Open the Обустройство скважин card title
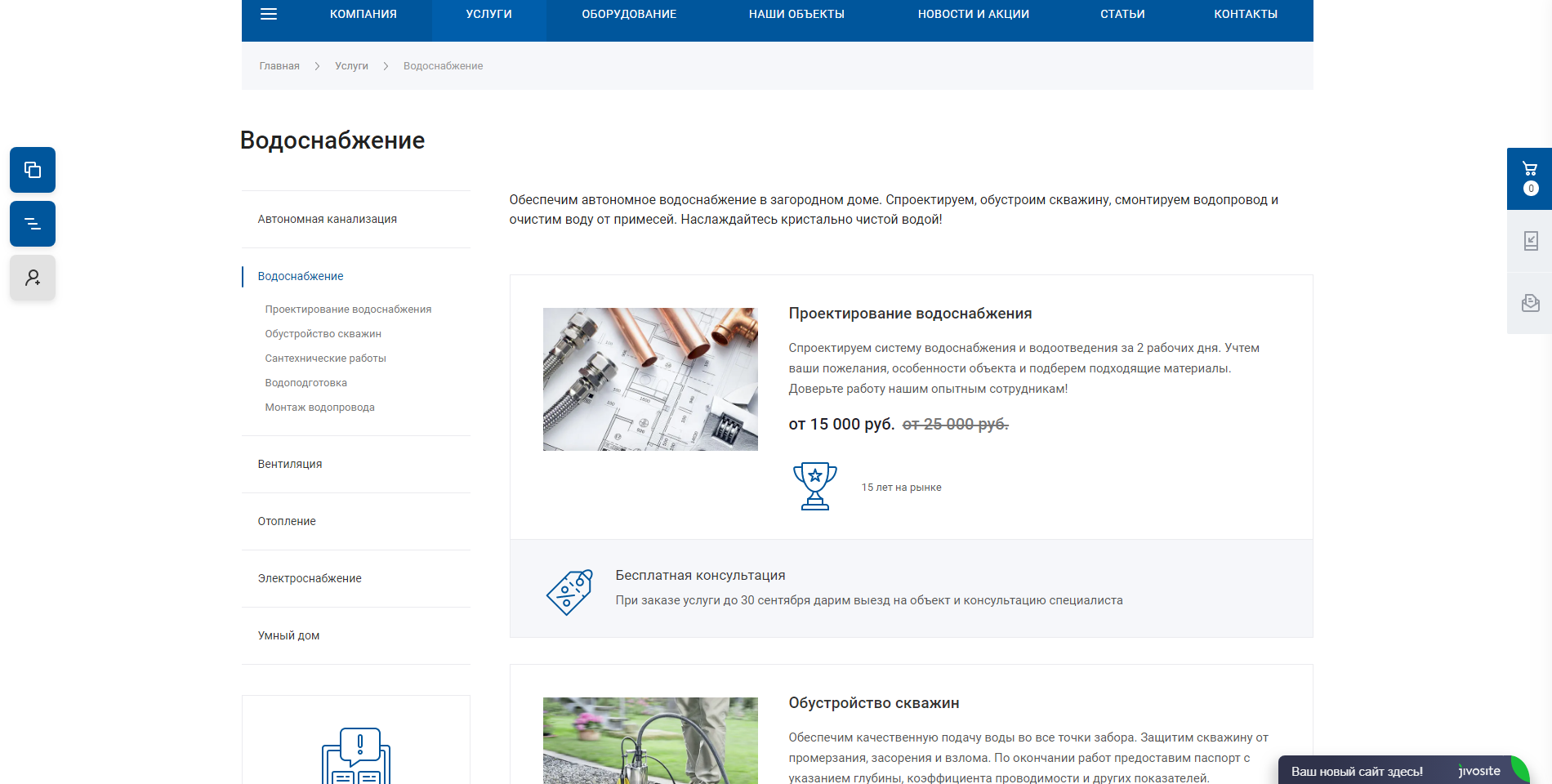Screen dimensions: 1552x784 coord(874,703)
